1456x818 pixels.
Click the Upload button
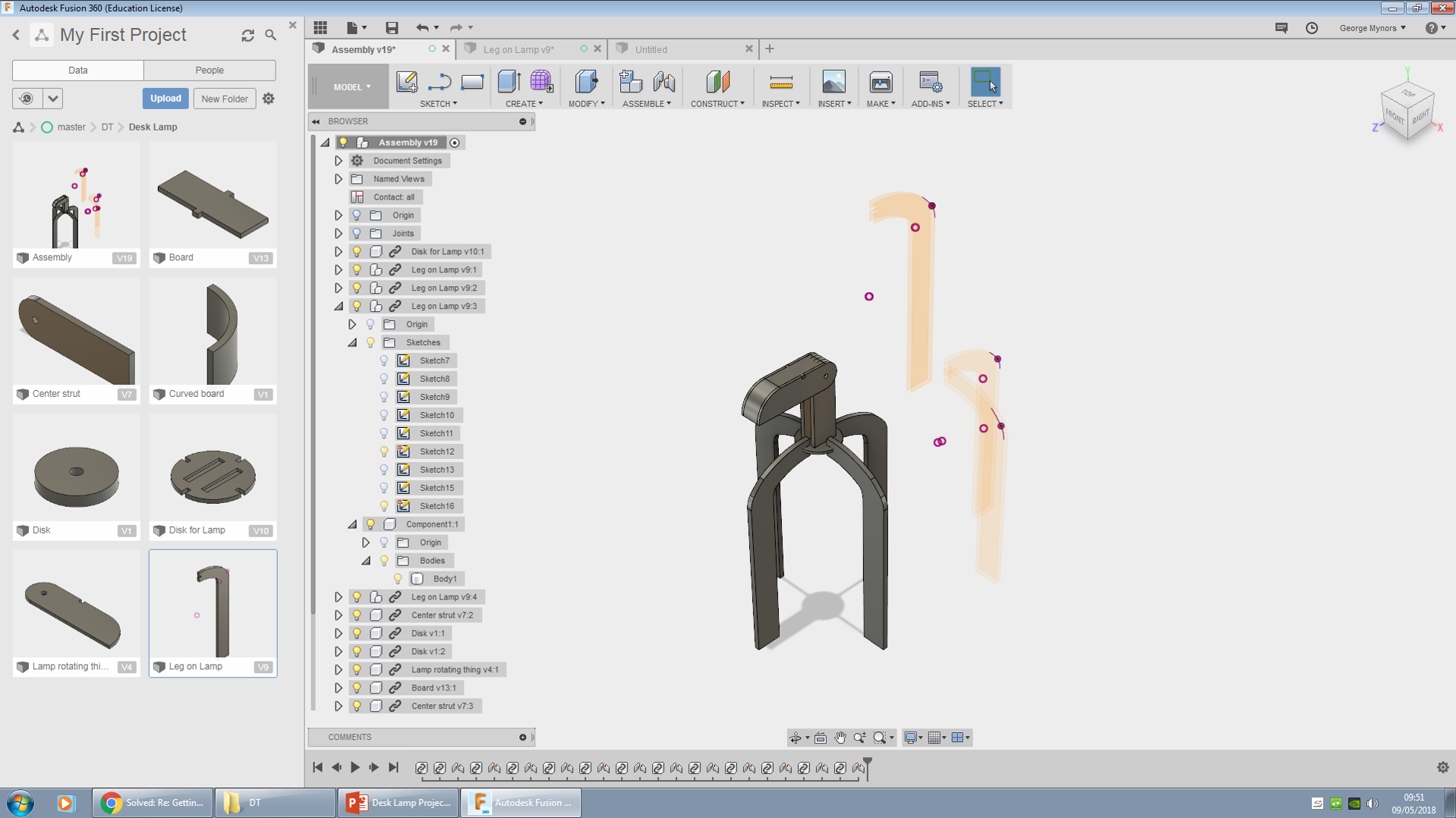point(165,99)
